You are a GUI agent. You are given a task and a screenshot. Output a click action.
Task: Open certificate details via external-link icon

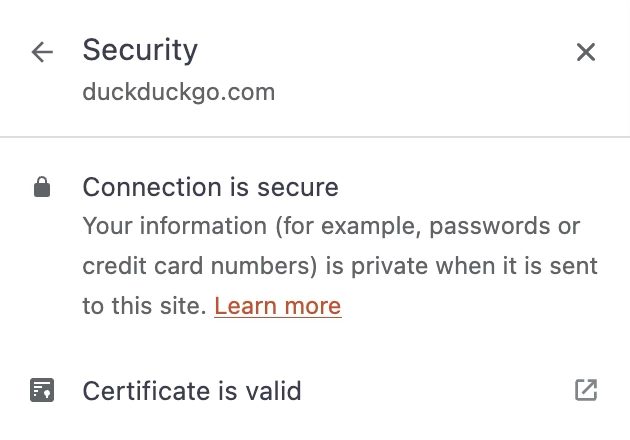586,390
